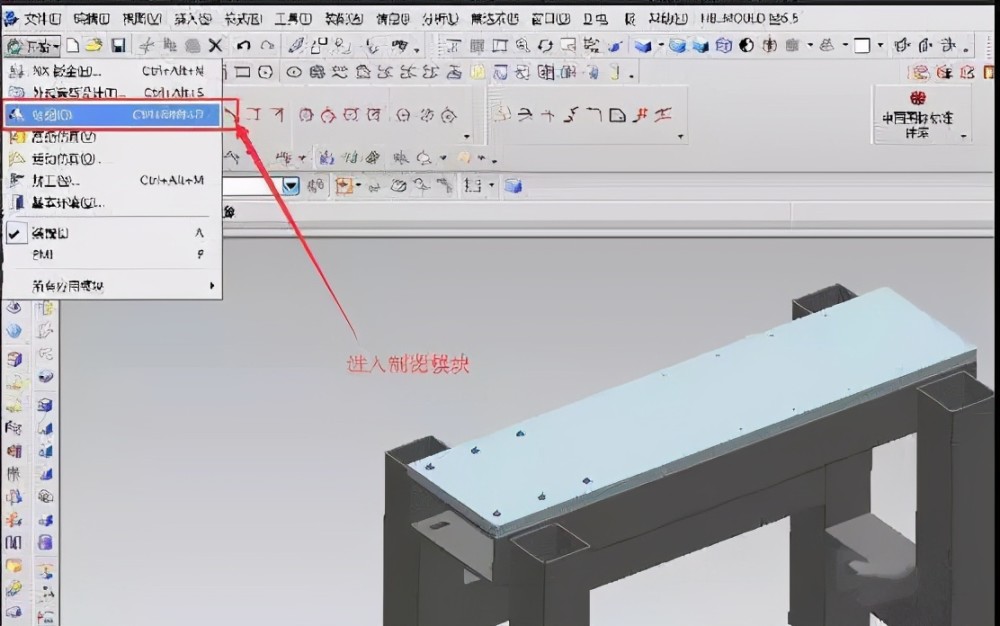Screen dimensions: 1000x626
Task: Expand arrow on 中国国标标准件库 button
Action: pyautogui.click(x=964, y=136)
